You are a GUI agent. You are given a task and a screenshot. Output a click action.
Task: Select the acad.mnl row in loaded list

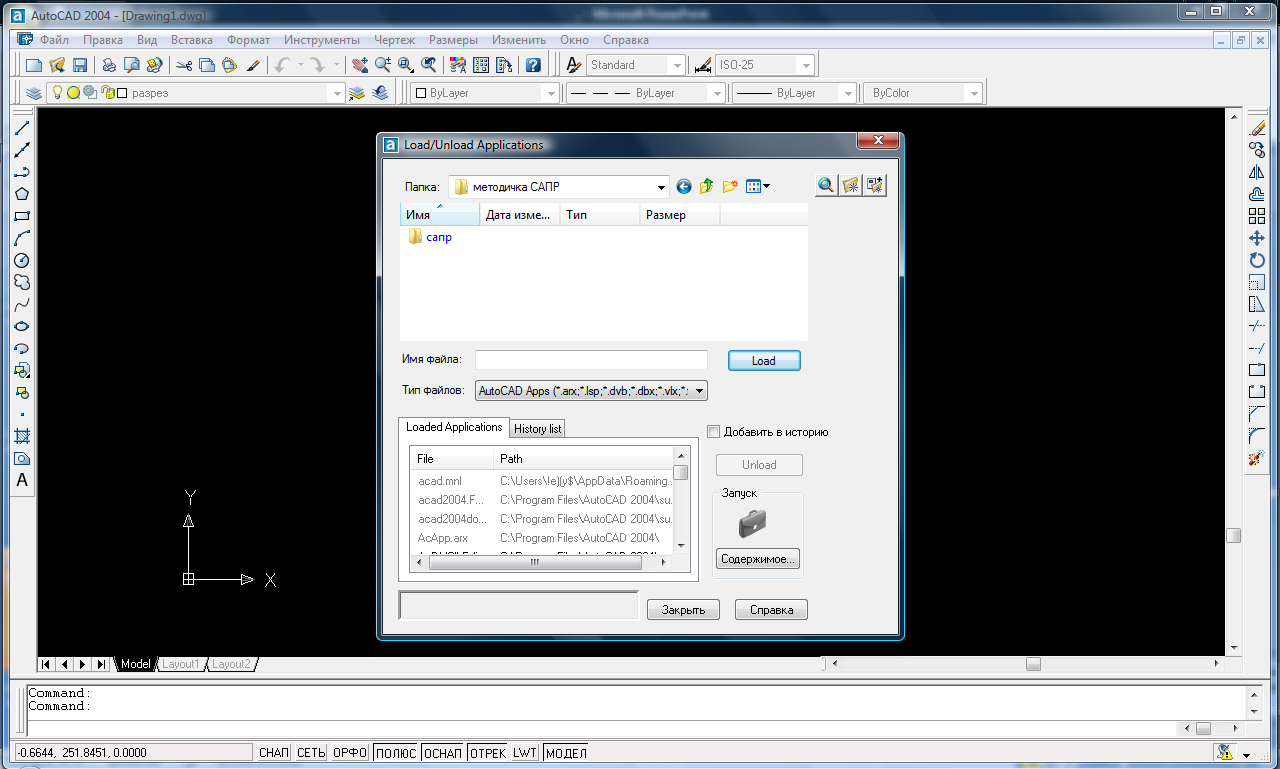[x=542, y=481]
